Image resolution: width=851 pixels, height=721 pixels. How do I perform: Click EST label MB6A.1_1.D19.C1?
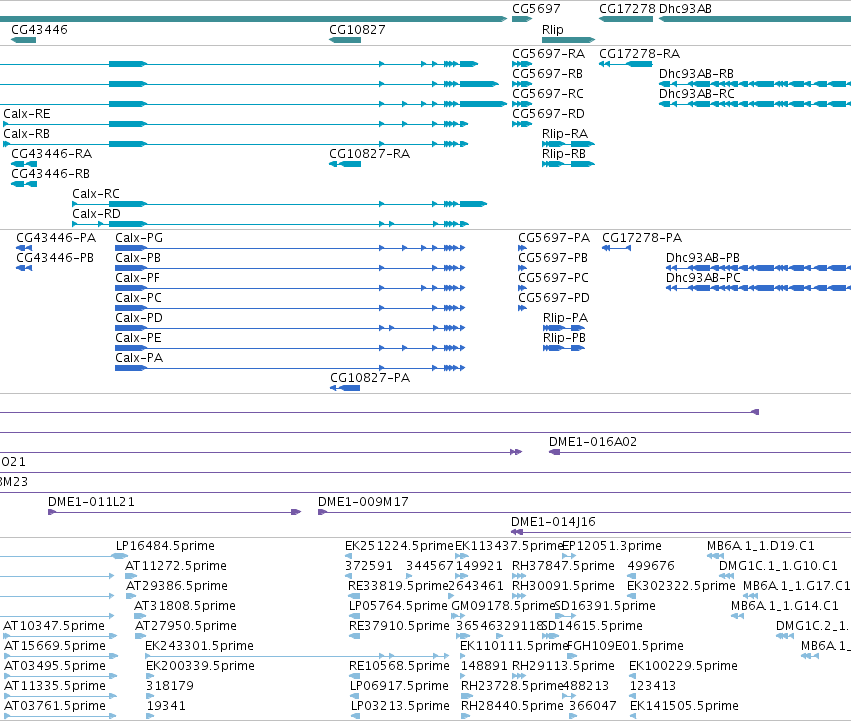tap(761, 547)
